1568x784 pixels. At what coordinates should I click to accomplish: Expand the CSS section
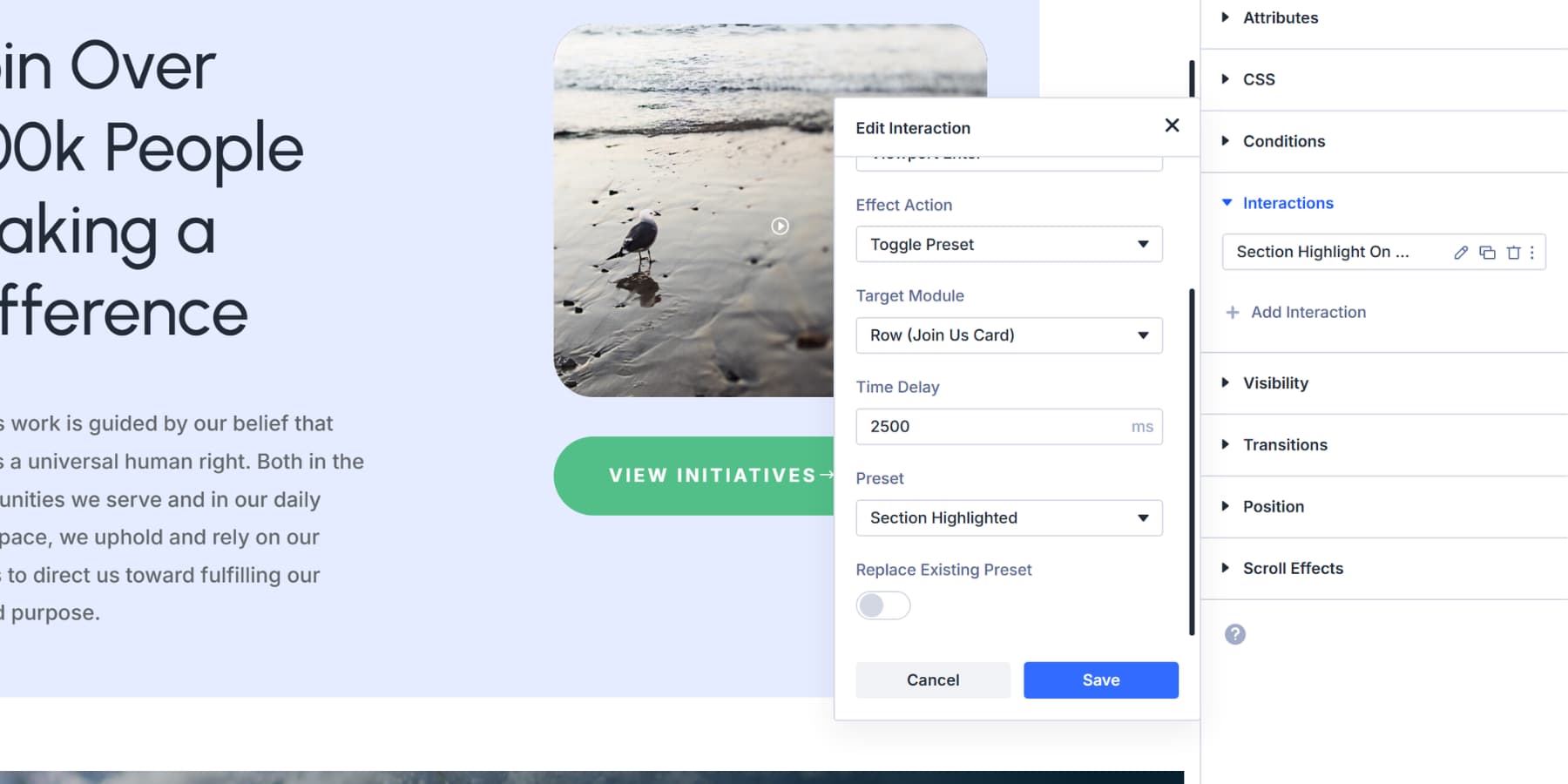(x=1259, y=78)
